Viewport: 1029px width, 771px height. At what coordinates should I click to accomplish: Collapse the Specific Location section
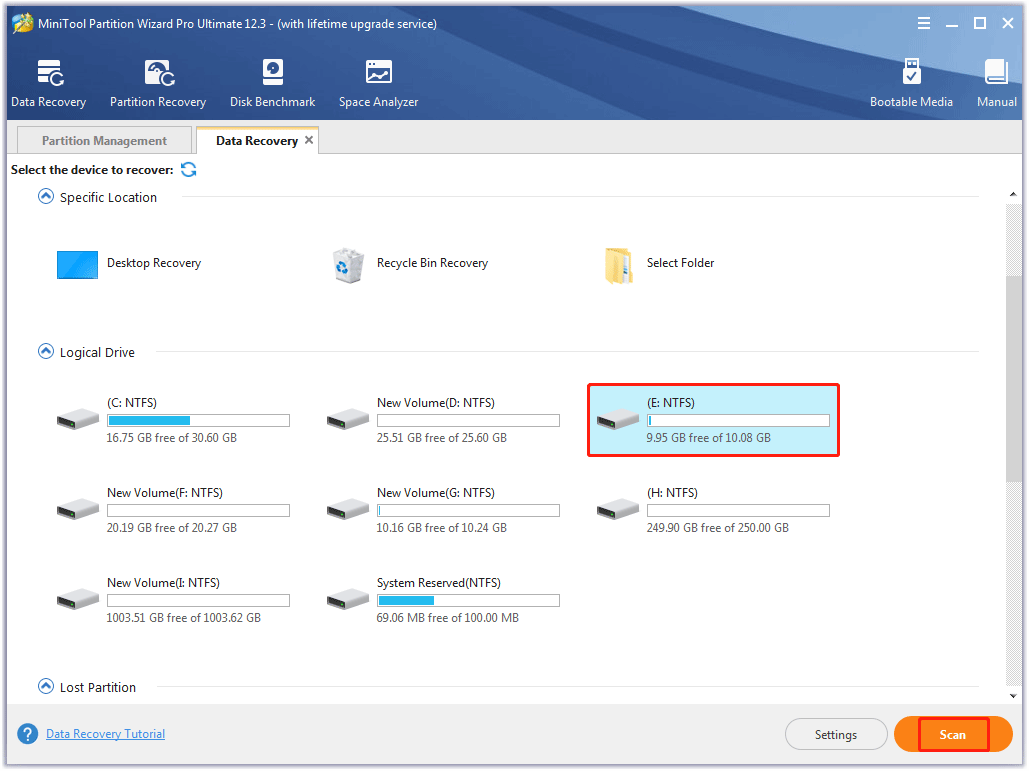tap(45, 196)
